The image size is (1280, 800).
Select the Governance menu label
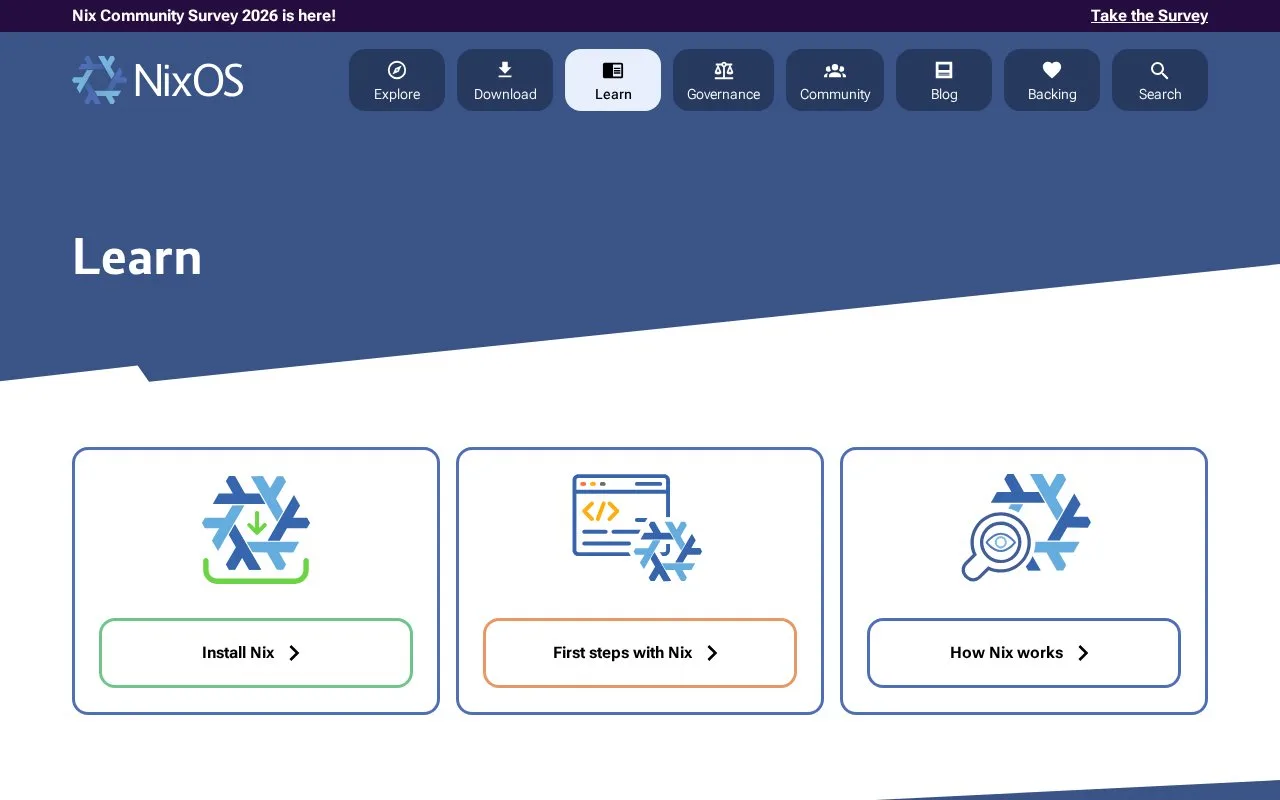click(724, 94)
